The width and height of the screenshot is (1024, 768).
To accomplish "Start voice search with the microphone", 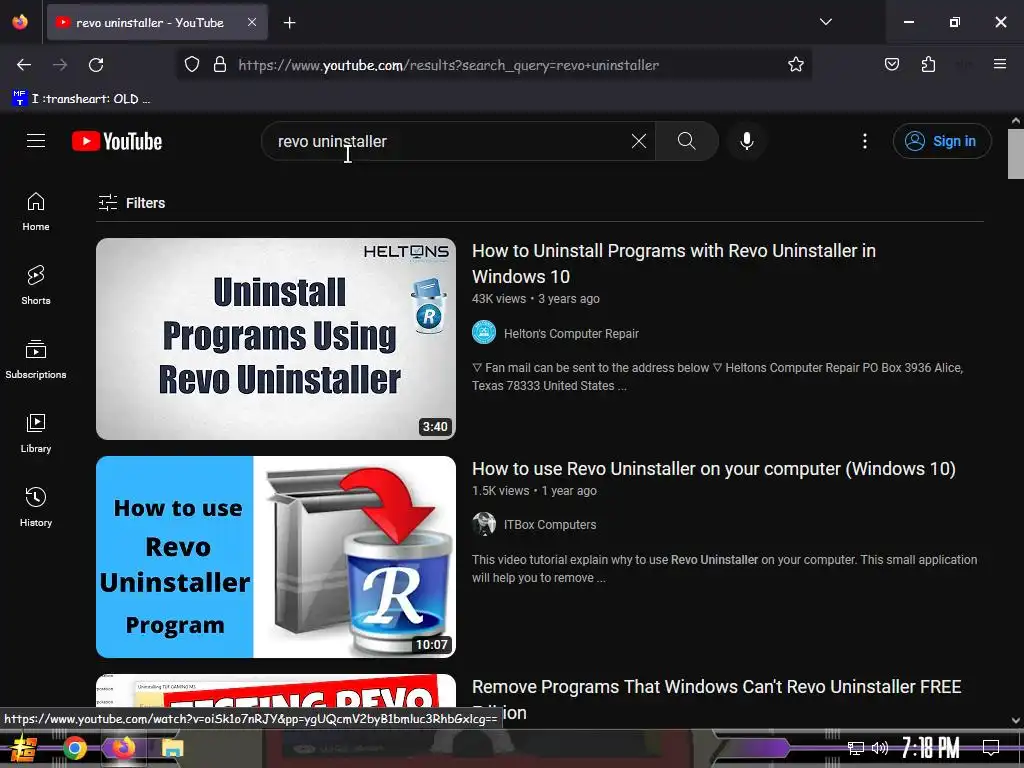I will (746, 141).
